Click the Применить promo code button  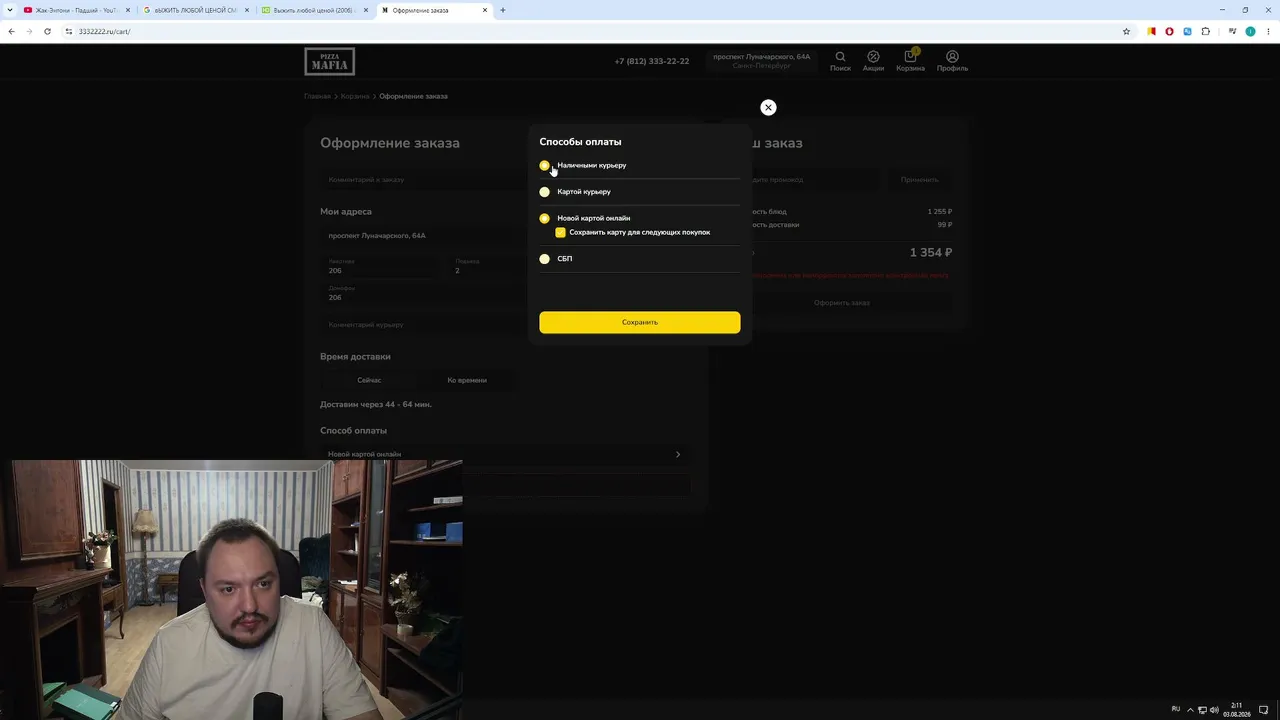(x=919, y=180)
